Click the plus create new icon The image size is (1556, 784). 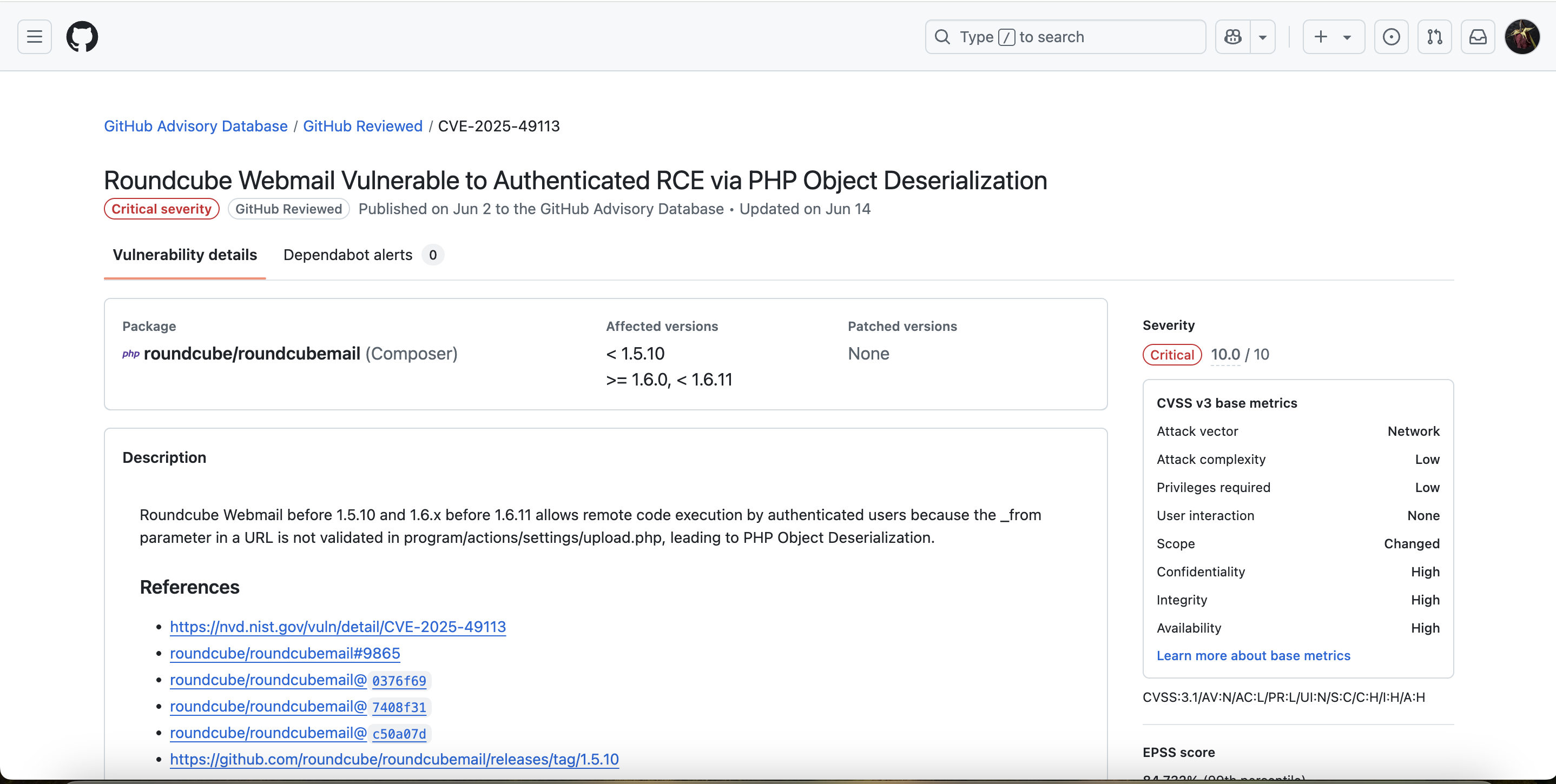coord(1321,37)
